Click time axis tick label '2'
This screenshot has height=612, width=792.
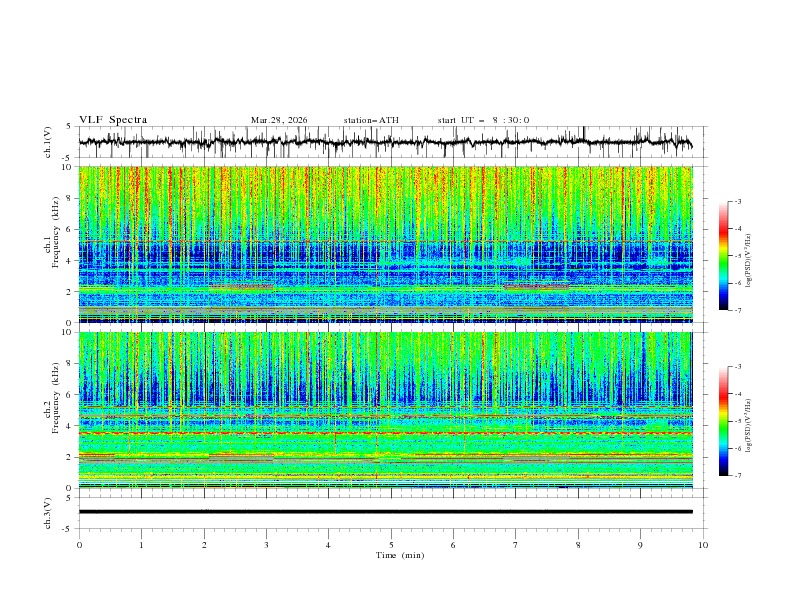(x=204, y=545)
